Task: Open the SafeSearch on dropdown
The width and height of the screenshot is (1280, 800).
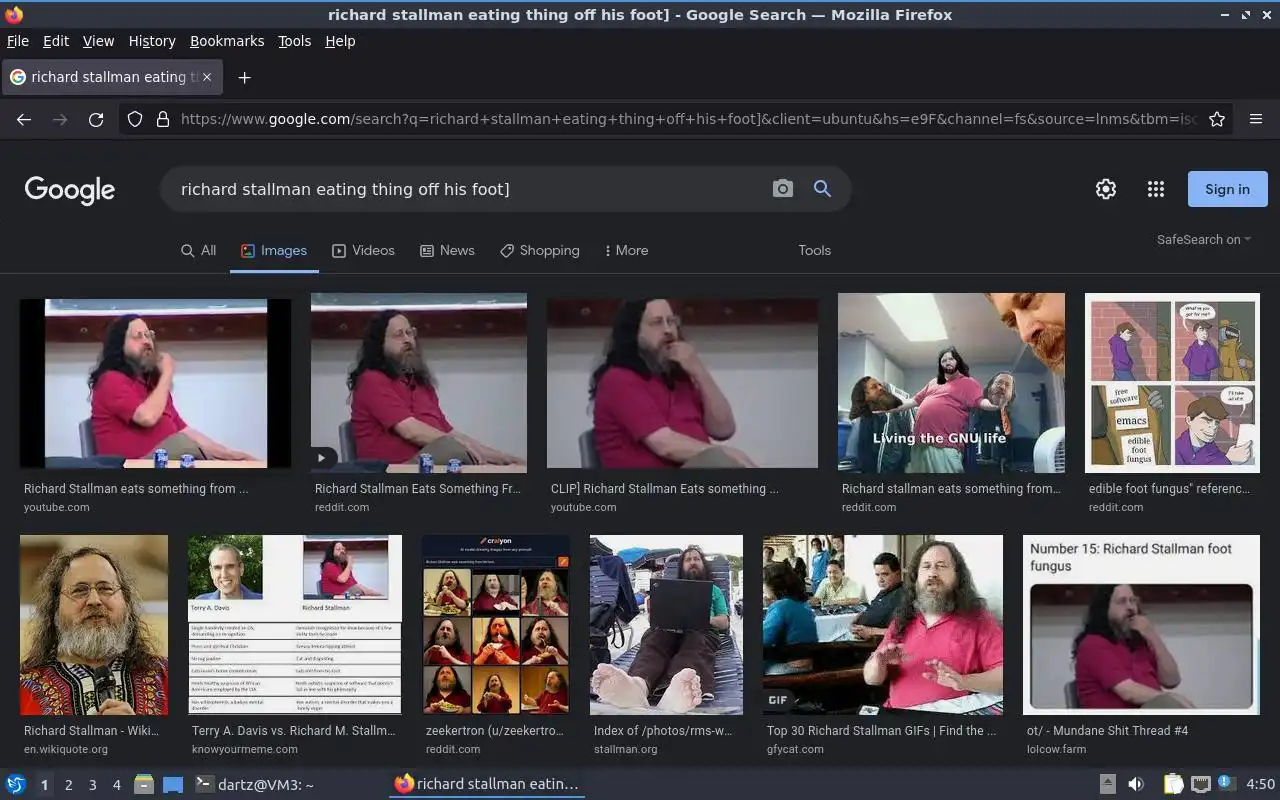Action: point(1204,239)
